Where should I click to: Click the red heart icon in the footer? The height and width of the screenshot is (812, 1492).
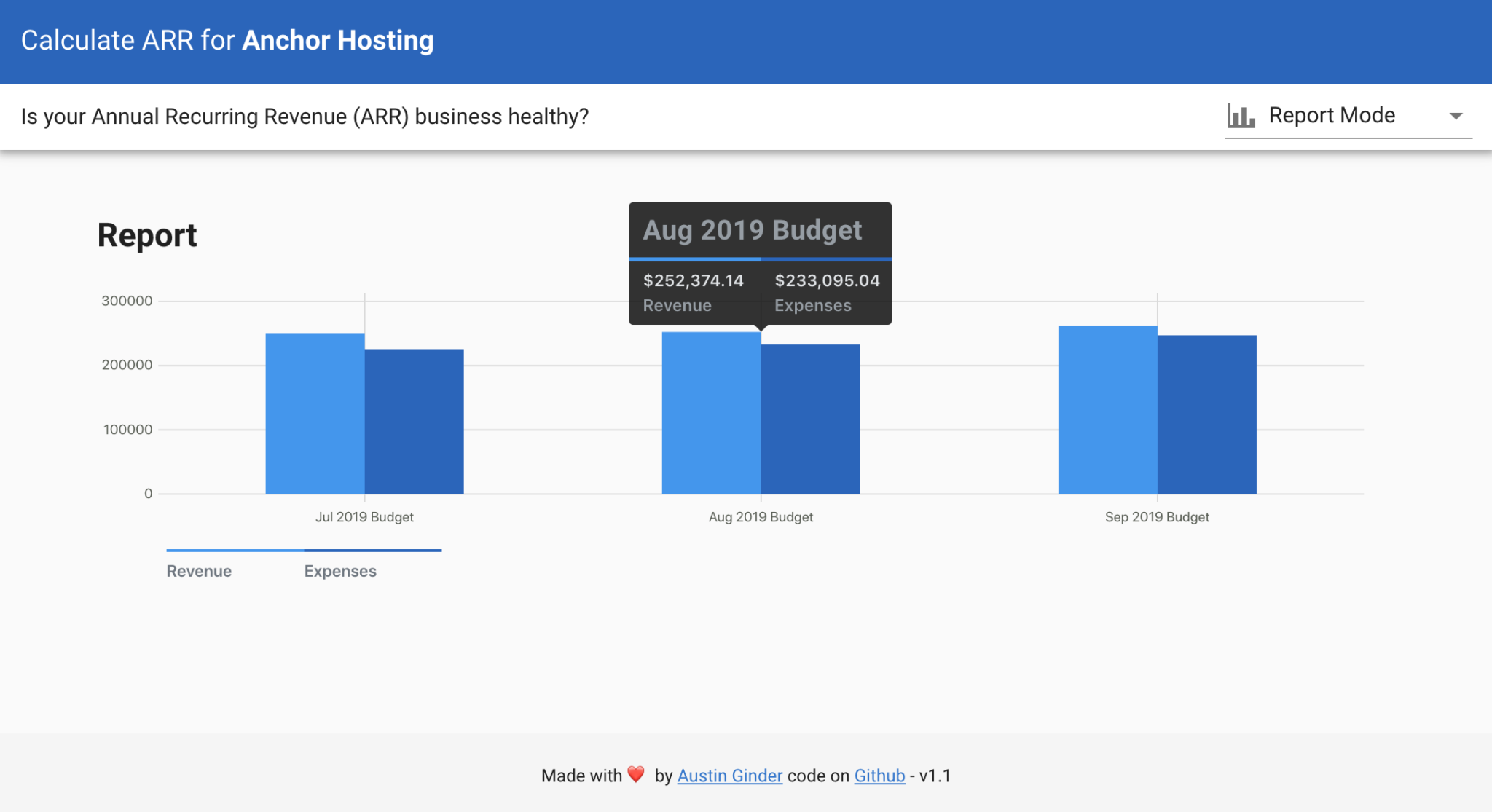636,774
